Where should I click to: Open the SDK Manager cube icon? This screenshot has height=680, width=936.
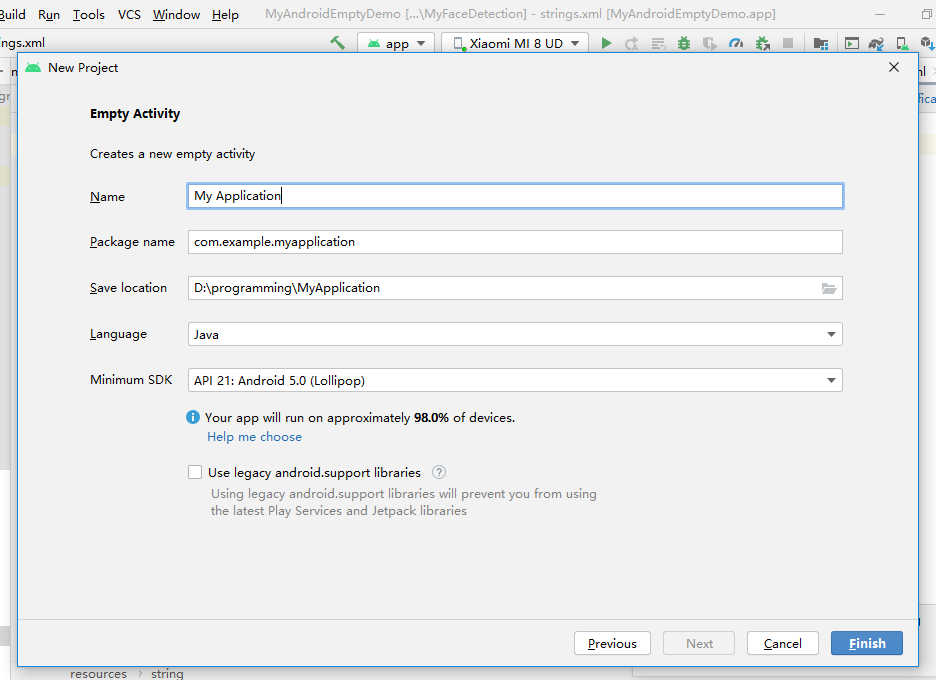[x=927, y=43]
